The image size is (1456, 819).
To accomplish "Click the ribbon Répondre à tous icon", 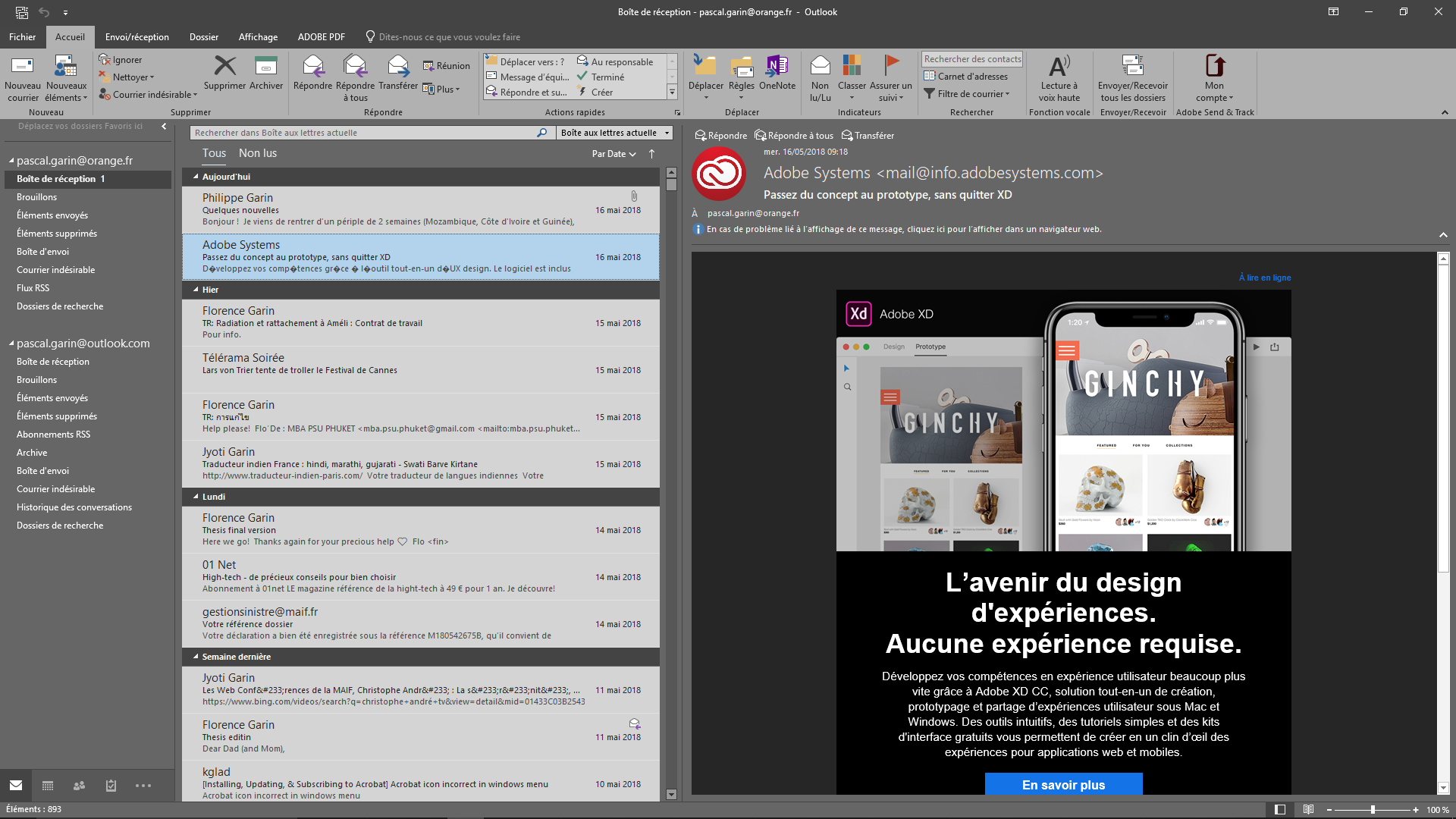I will coord(355,66).
